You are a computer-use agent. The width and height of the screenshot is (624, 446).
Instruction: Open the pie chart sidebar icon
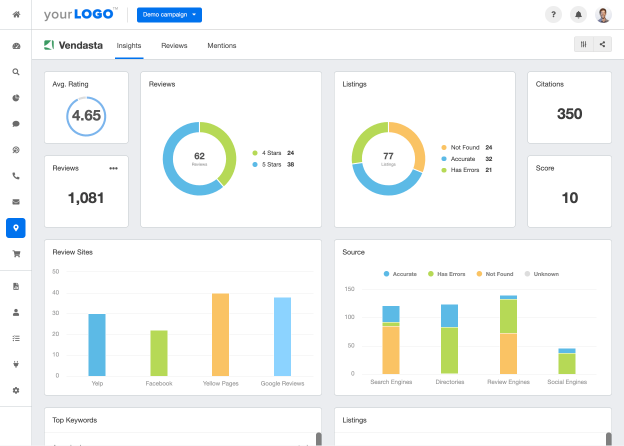pos(16,98)
